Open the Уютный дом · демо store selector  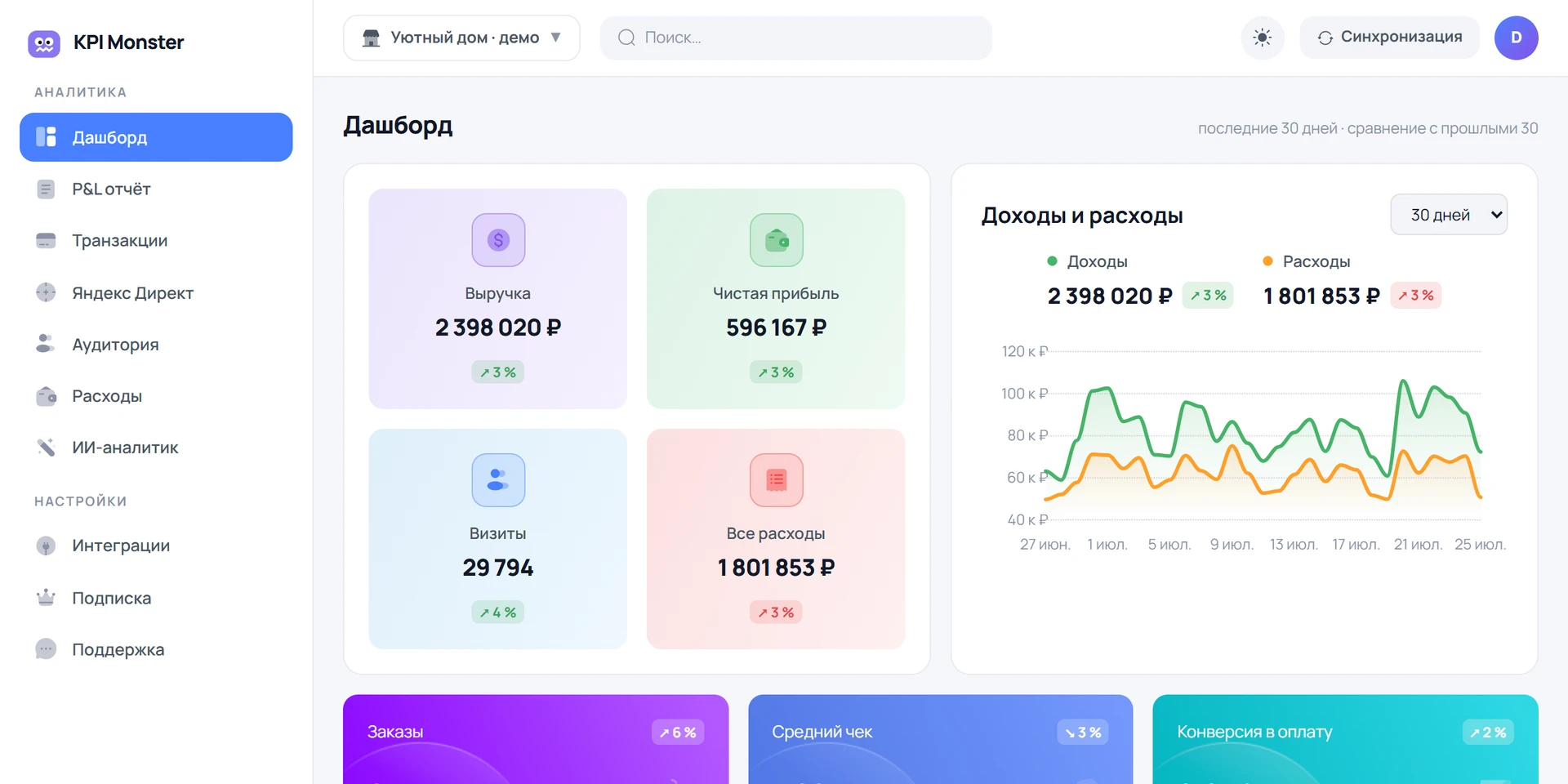click(461, 38)
